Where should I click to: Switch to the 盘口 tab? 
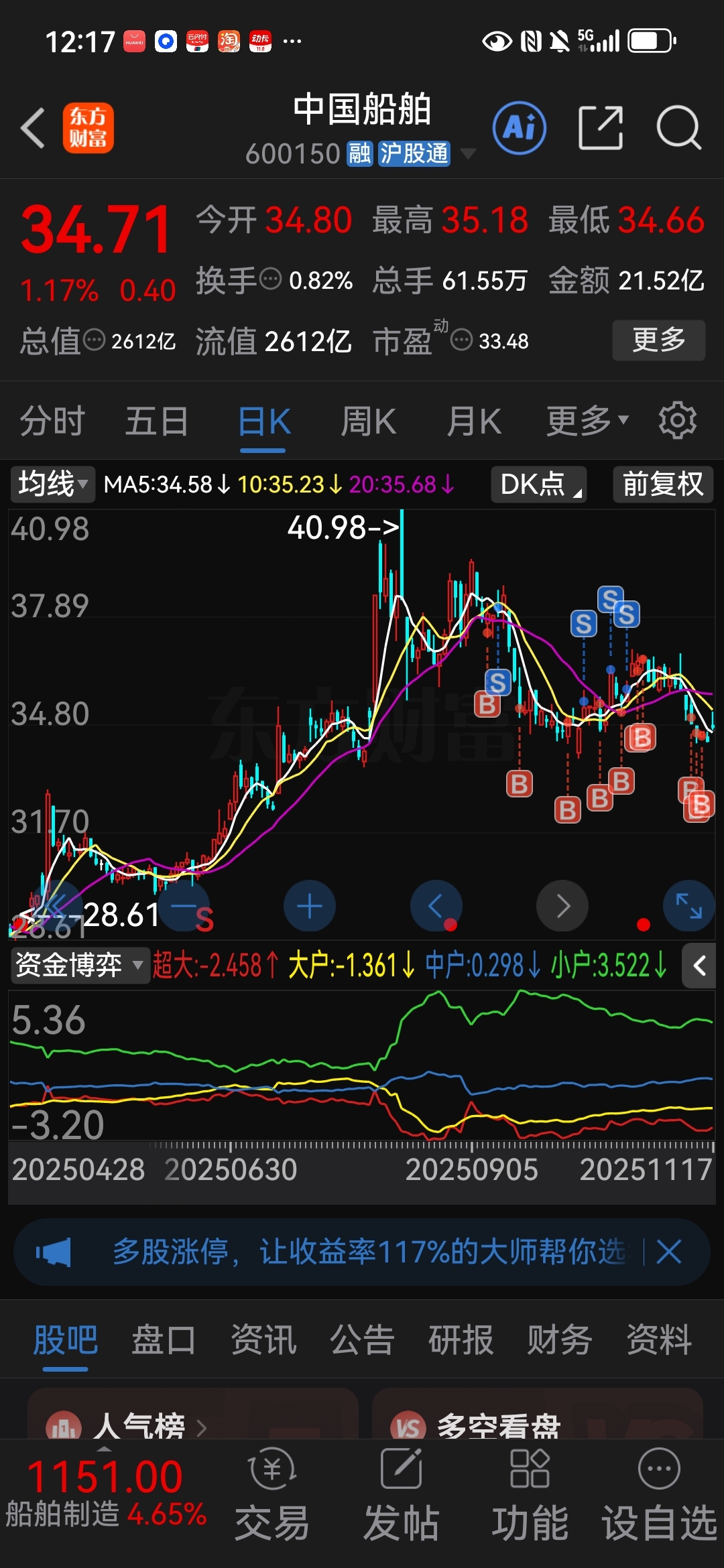[164, 1340]
